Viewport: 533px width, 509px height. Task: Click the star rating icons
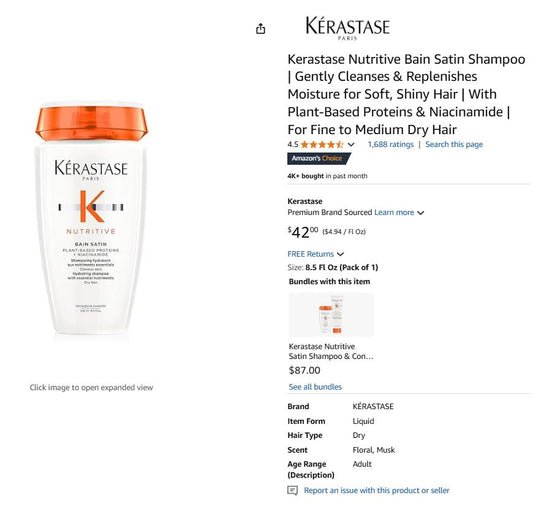tap(322, 145)
